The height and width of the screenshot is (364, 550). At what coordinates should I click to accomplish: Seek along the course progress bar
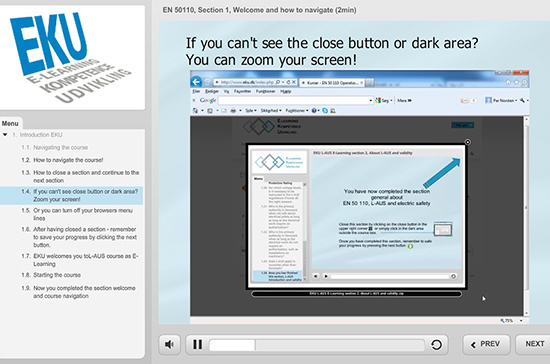click(317, 345)
